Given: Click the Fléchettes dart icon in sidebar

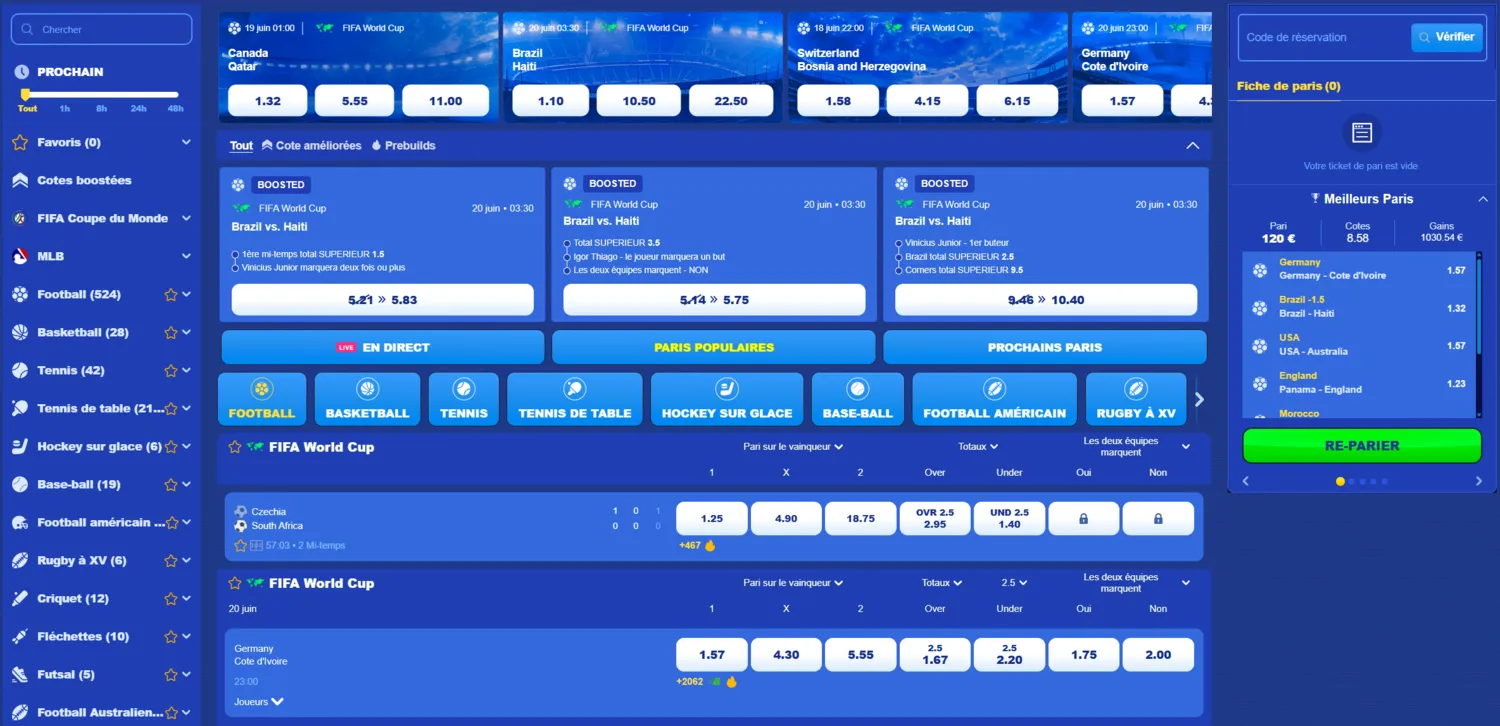Looking at the screenshot, I should point(20,637).
